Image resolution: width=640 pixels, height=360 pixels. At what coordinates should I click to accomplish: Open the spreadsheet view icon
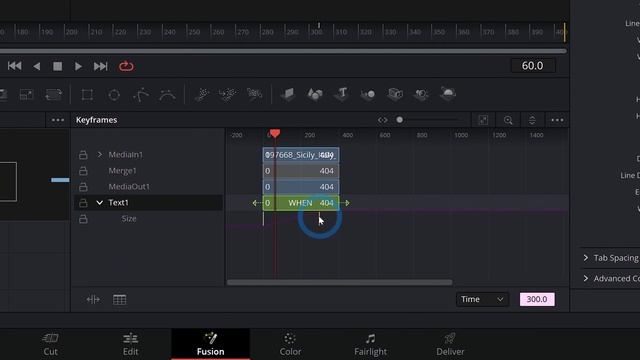[x=120, y=300]
